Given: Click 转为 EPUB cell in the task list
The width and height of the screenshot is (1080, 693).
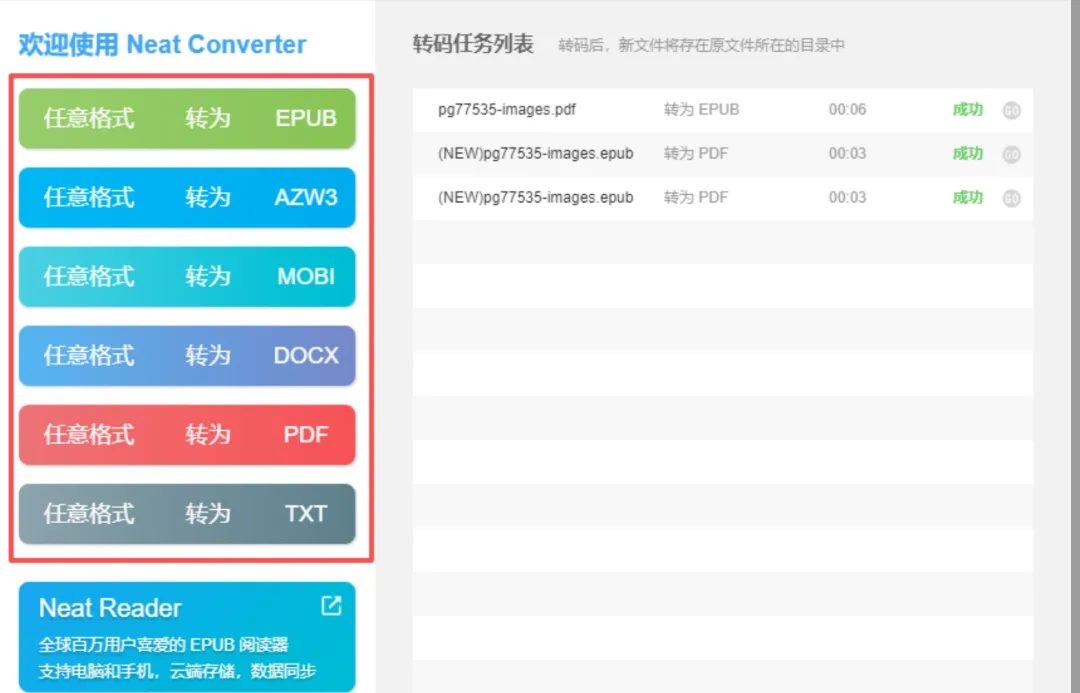Looking at the screenshot, I should tap(701, 110).
